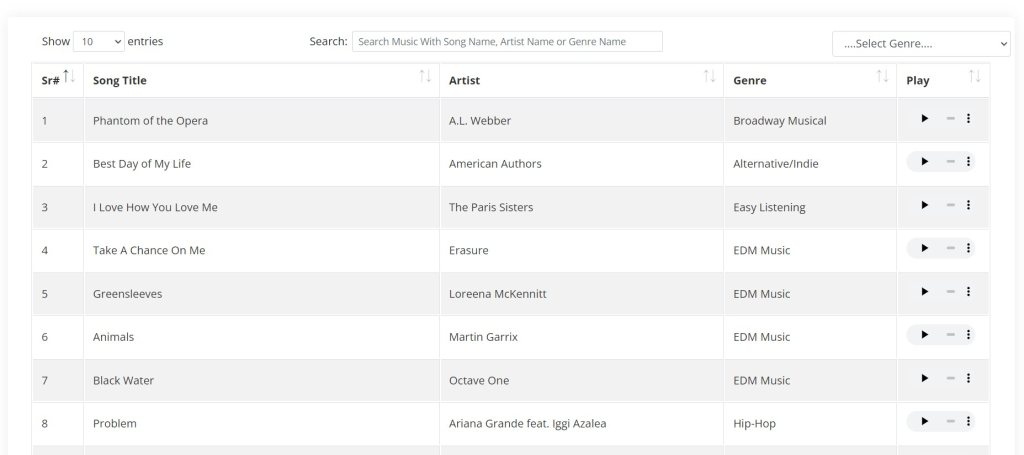Click the progress bar for Animals
This screenshot has height=455, width=1024.
pos(950,335)
